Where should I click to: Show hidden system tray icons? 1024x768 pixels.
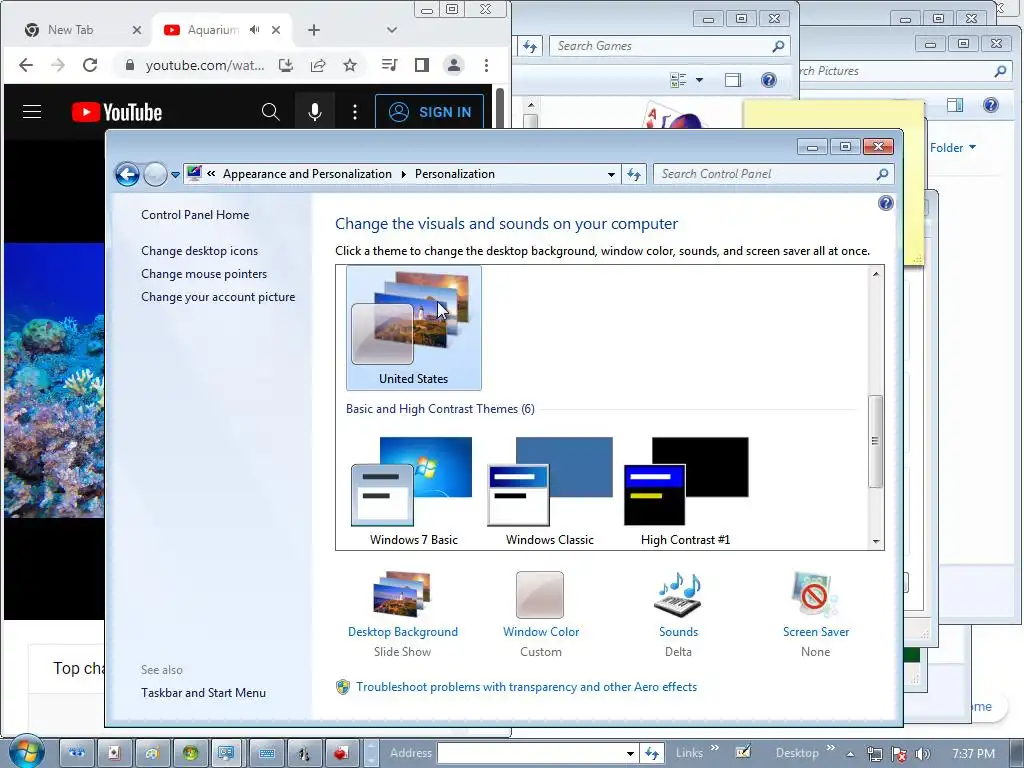point(850,754)
